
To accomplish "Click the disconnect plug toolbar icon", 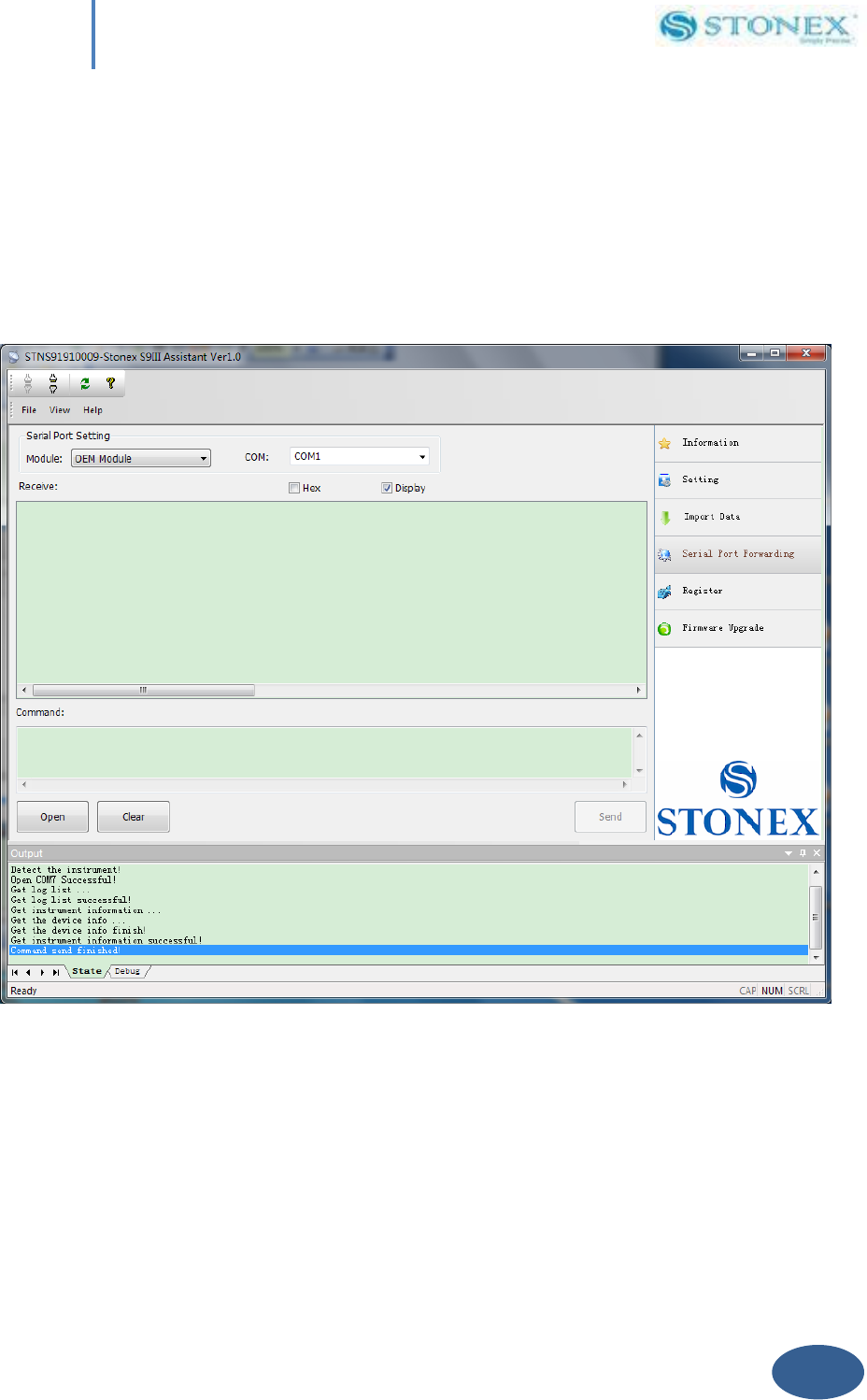I will coord(53,382).
